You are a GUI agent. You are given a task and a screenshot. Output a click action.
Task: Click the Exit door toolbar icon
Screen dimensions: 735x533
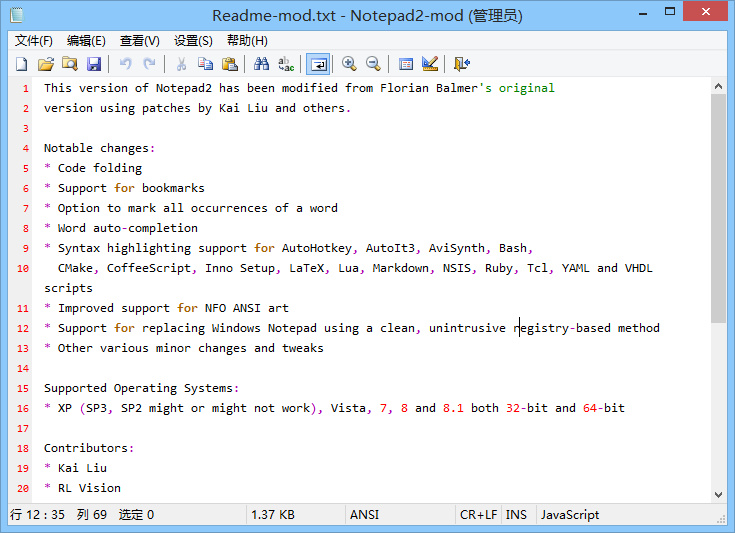pos(462,64)
